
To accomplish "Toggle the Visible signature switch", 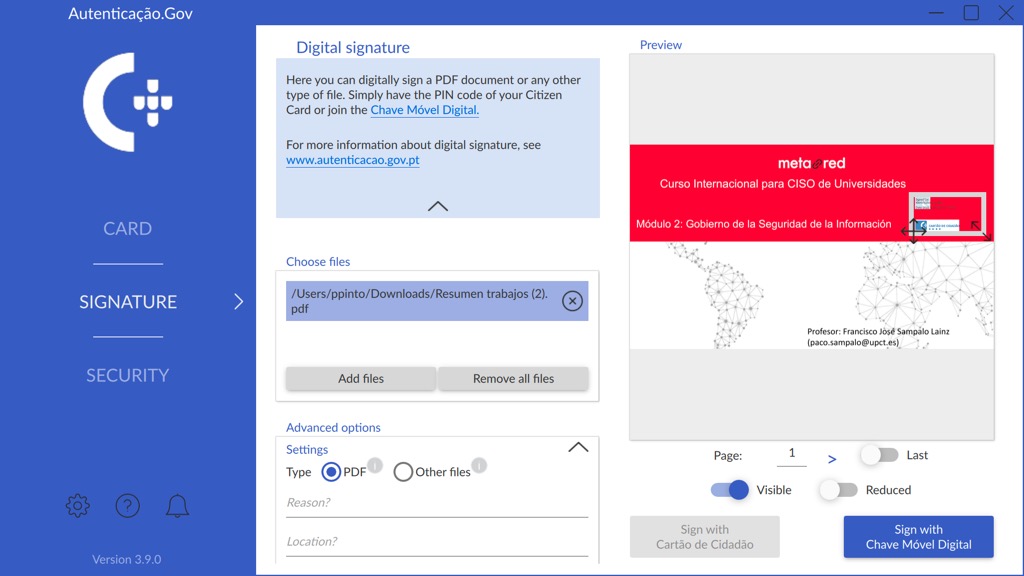I will pyautogui.click(x=730, y=490).
